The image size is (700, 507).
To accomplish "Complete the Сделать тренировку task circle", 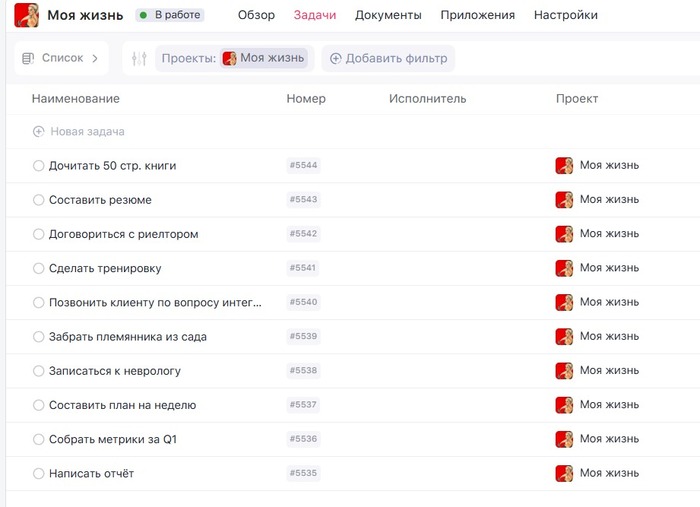I will pos(39,268).
